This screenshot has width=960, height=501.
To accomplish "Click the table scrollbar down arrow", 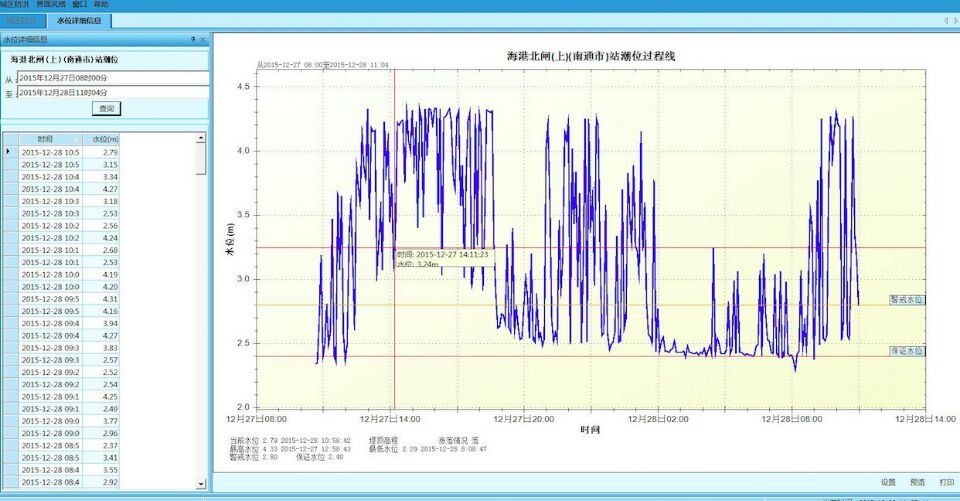I will tap(201, 484).
